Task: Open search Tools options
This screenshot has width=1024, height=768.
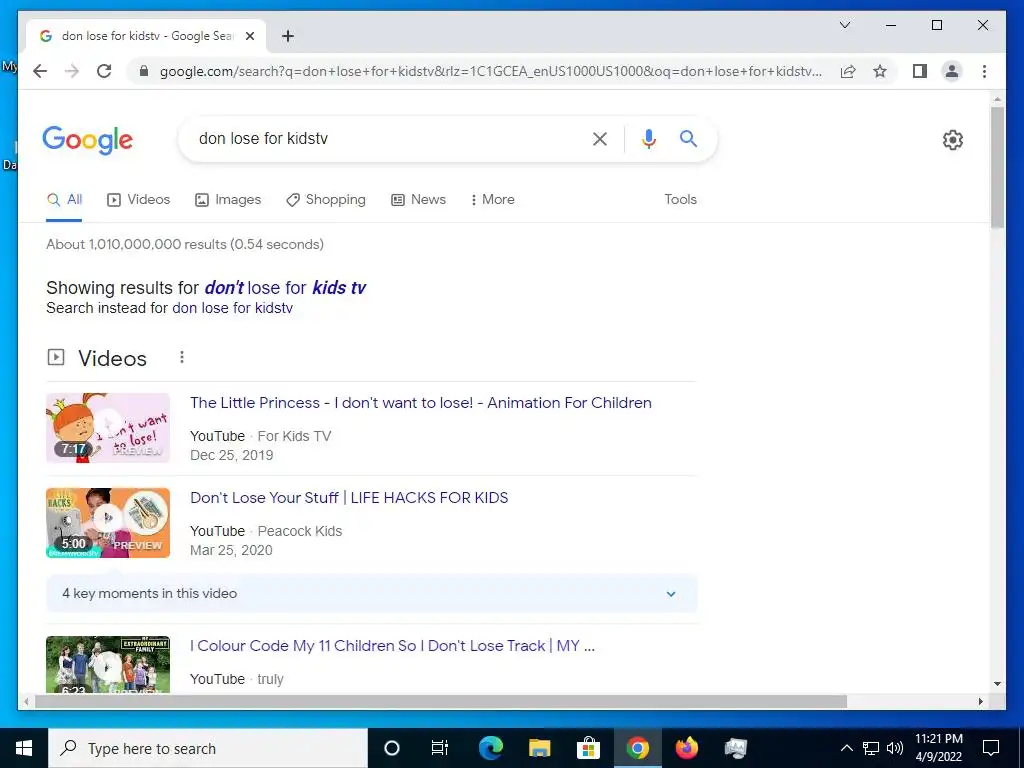Action: [x=680, y=200]
